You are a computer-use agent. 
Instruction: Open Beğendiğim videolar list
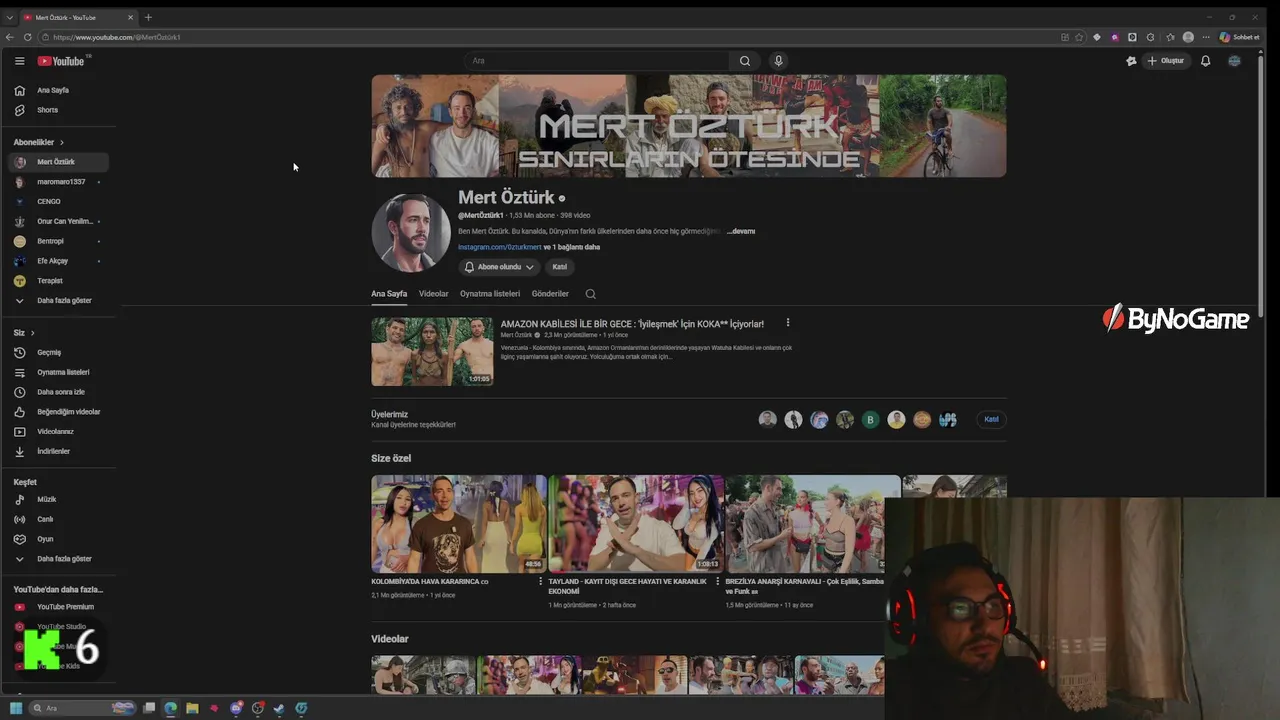(60, 412)
